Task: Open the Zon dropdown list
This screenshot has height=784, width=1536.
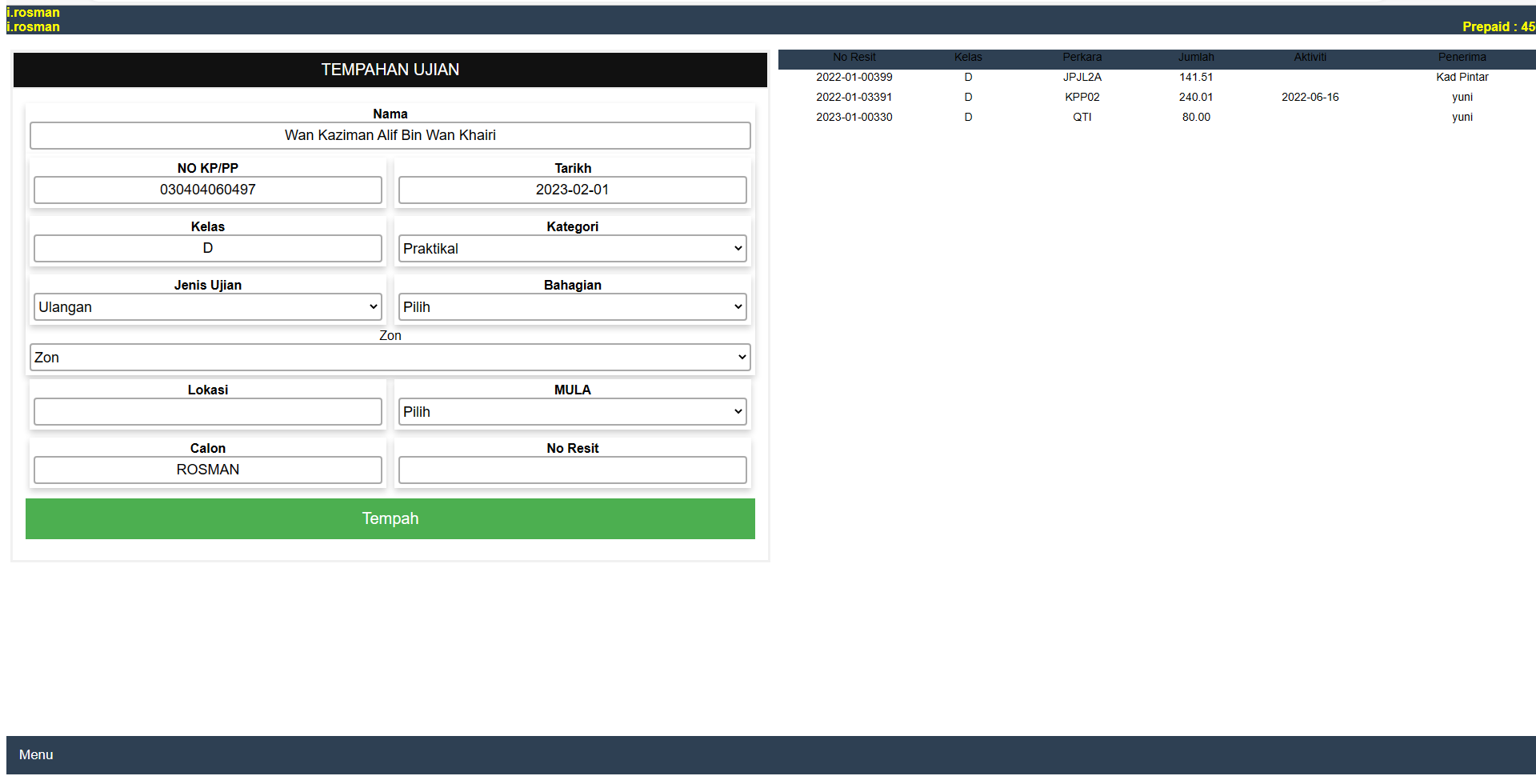Action: 390,358
